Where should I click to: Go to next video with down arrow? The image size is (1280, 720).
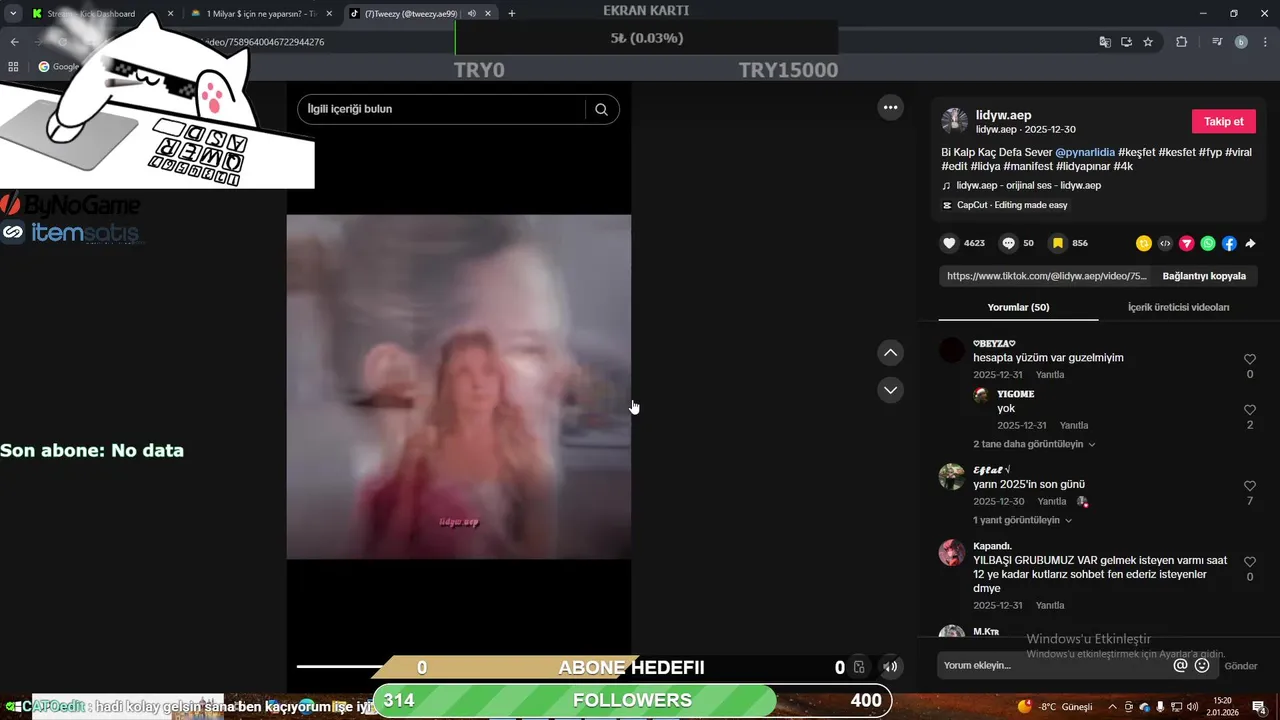[890, 390]
